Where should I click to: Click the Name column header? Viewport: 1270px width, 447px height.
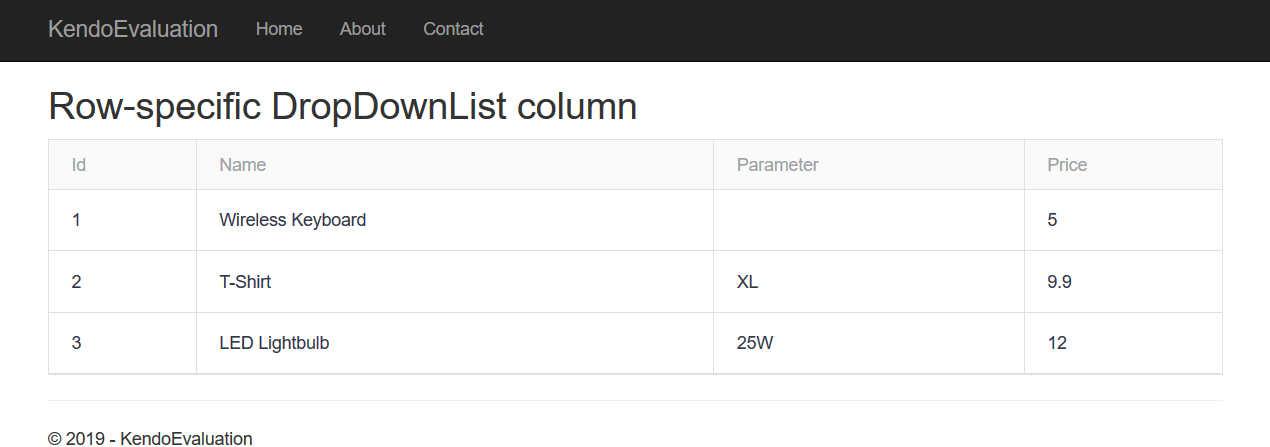(x=243, y=165)
